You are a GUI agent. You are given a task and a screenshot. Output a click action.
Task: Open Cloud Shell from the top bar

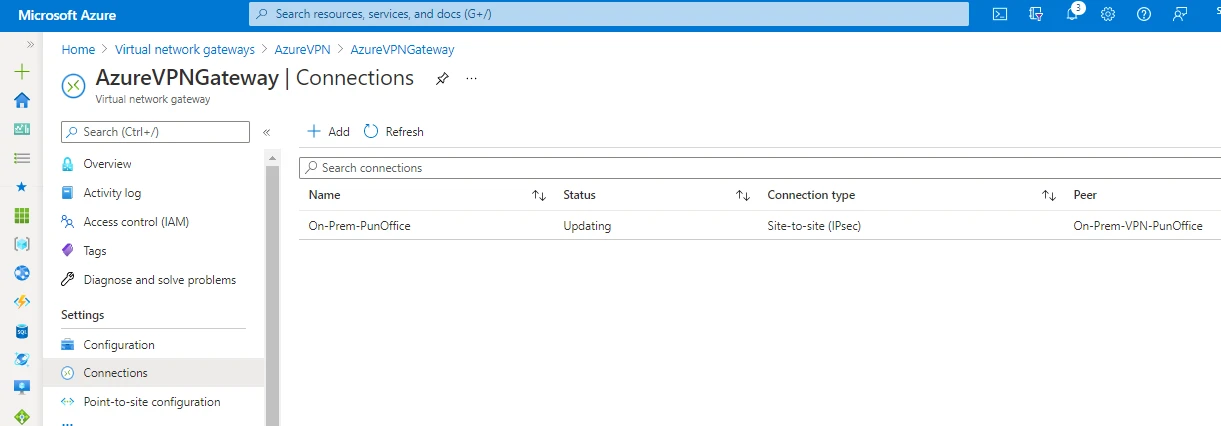pos(999,14)
